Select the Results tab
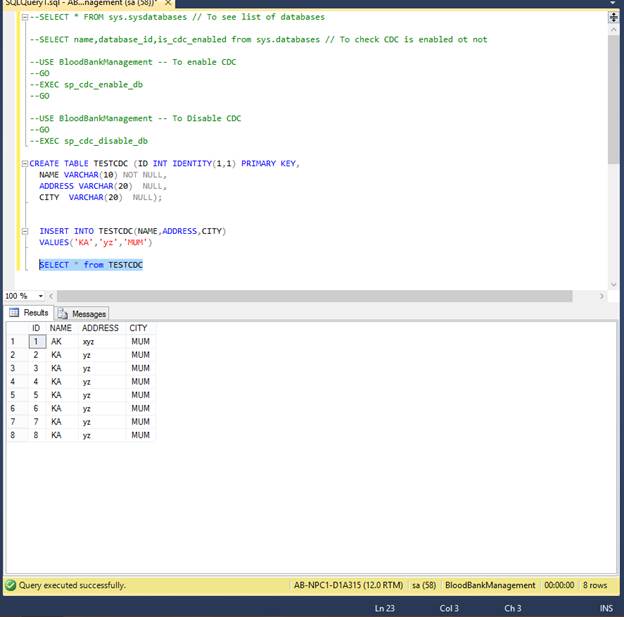The width and height of the screenshot is (624, 617). coord(35,313)
